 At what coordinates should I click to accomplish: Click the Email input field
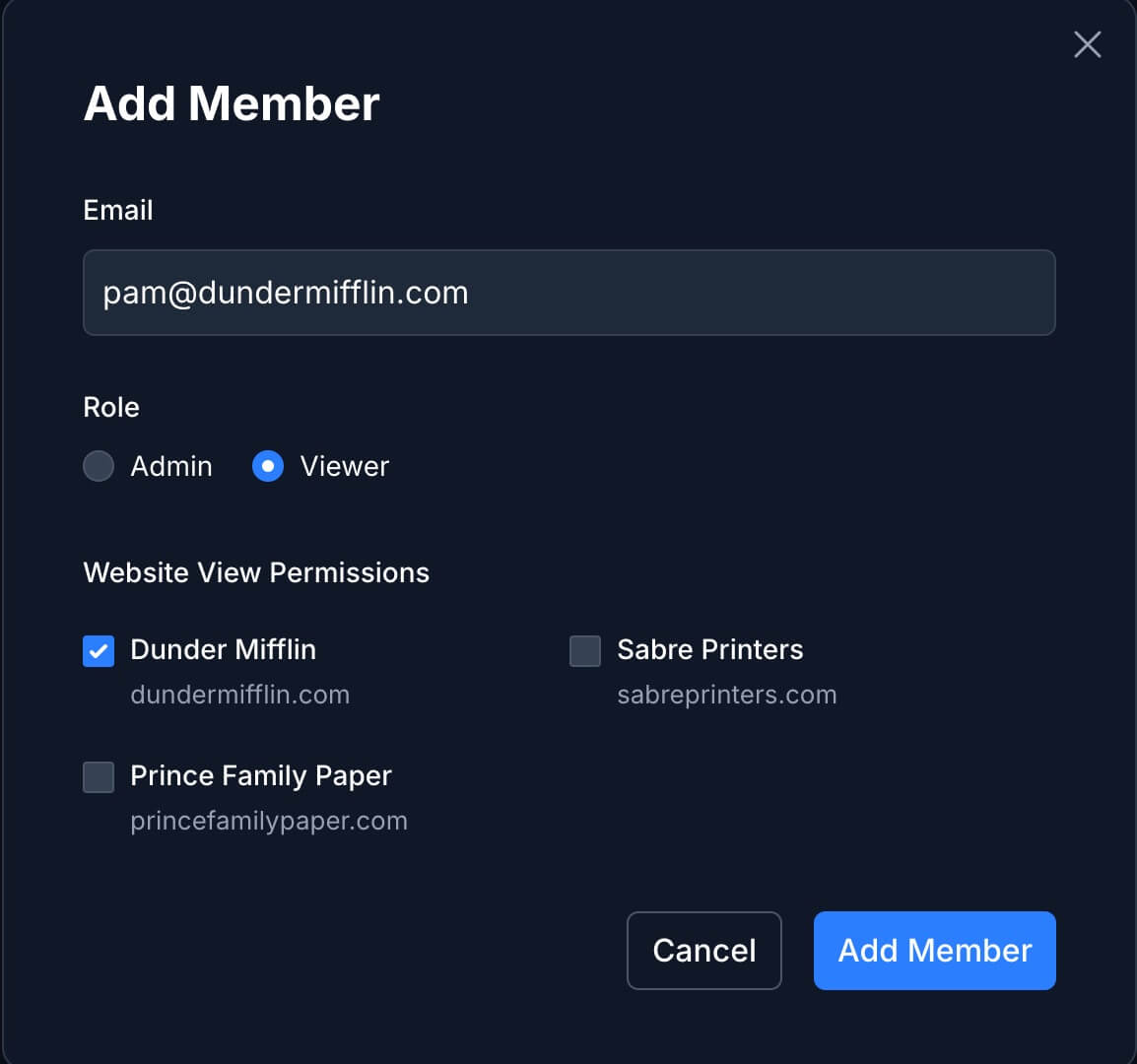[568, 293]
